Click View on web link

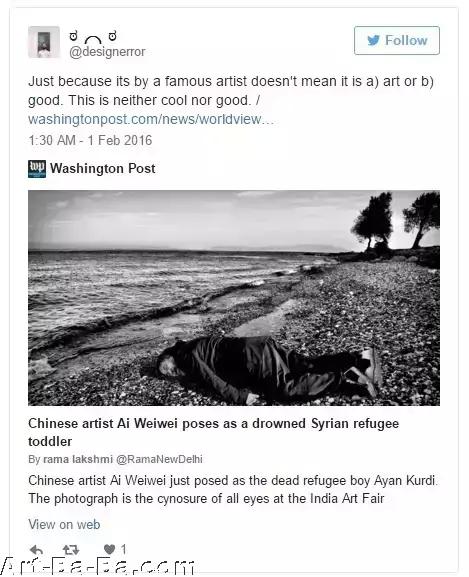[64, 524]
